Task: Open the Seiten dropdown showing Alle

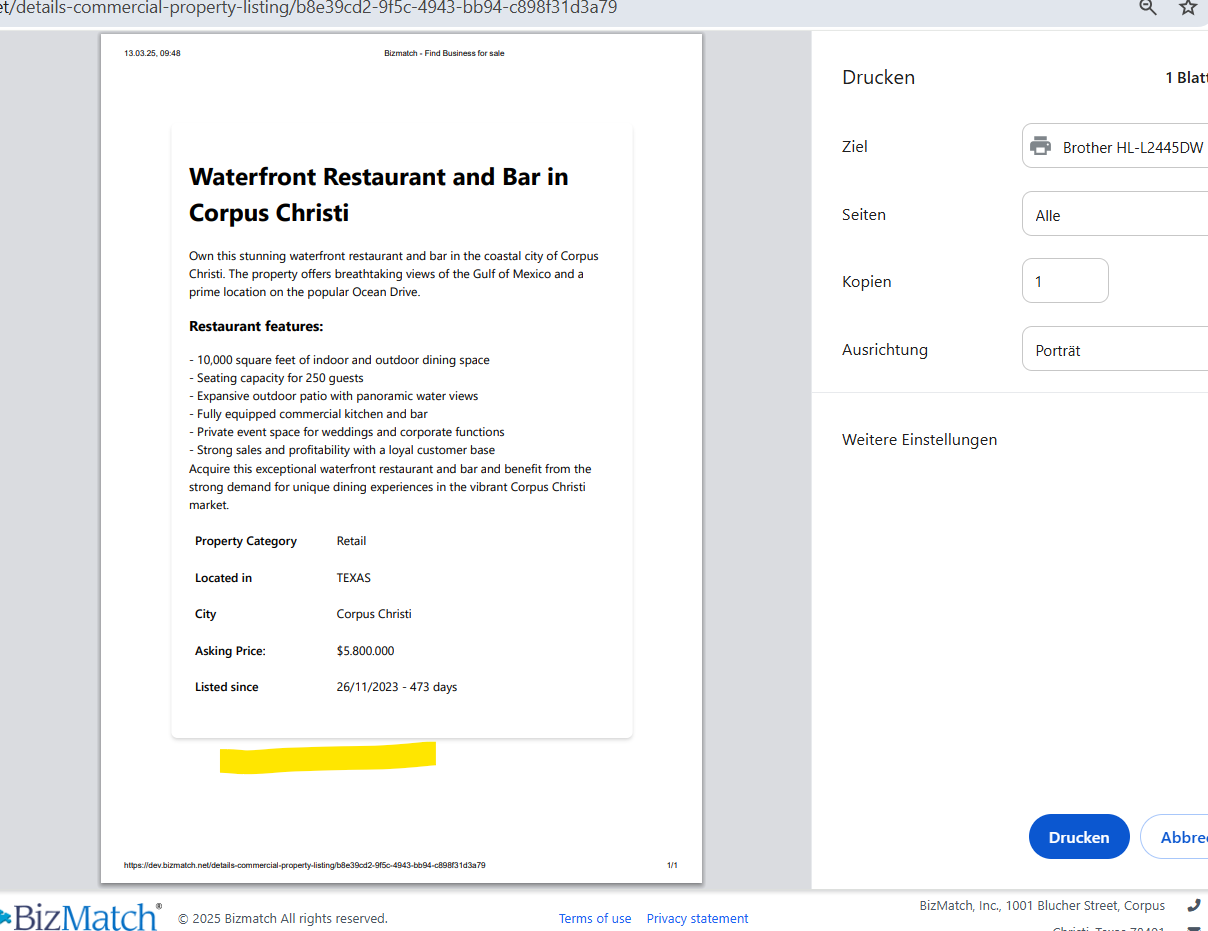Action: [1115, 215]
